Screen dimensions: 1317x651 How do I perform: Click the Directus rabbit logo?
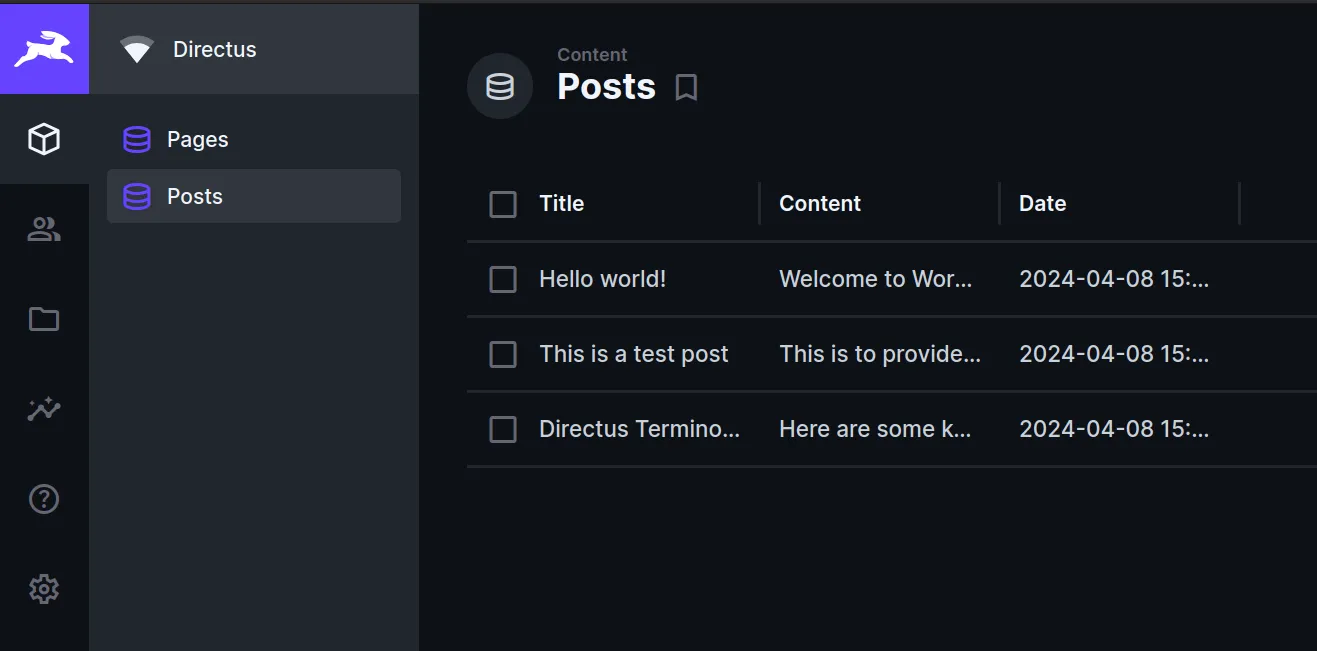click(44, 48)
